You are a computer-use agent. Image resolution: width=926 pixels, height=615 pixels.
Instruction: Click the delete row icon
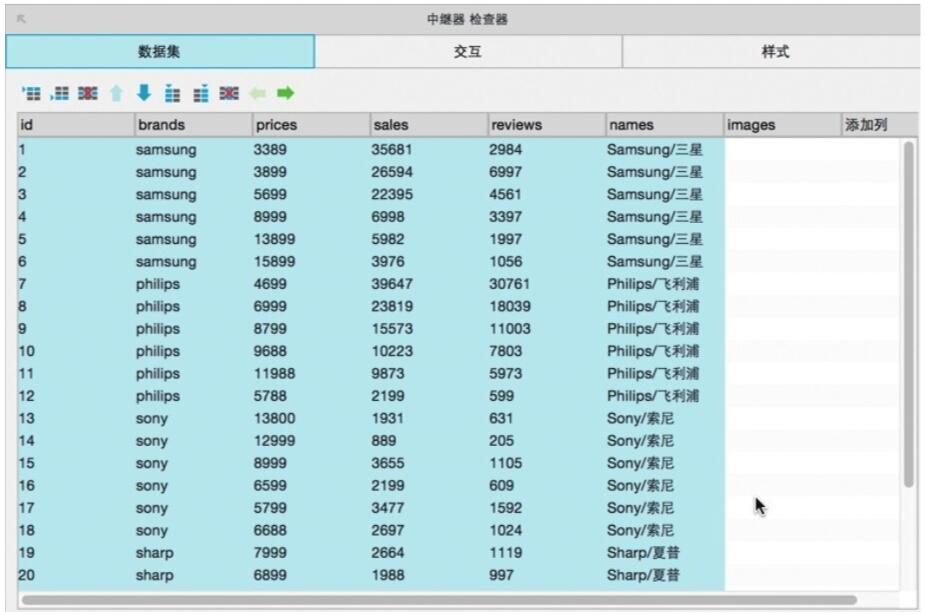click(87, 93)
